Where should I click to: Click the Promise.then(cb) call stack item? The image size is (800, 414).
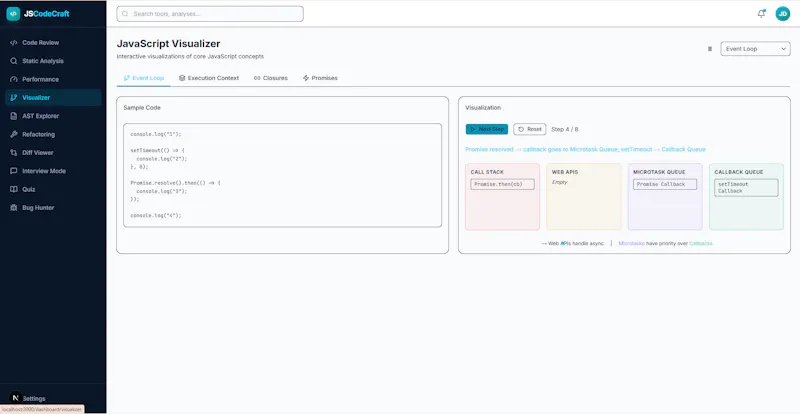(503, 184)
